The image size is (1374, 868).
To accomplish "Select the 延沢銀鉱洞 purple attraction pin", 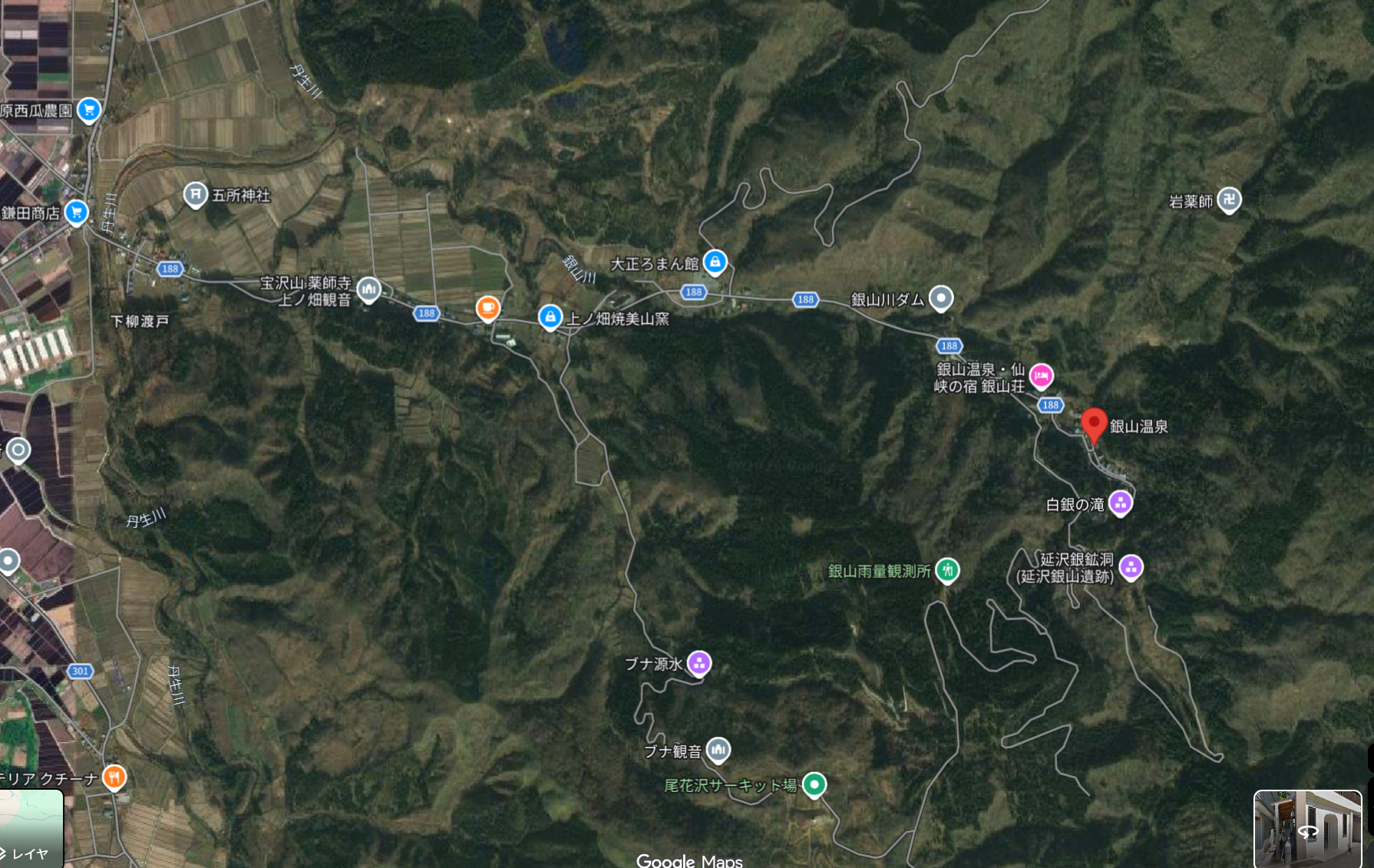I will point(1131,567).
